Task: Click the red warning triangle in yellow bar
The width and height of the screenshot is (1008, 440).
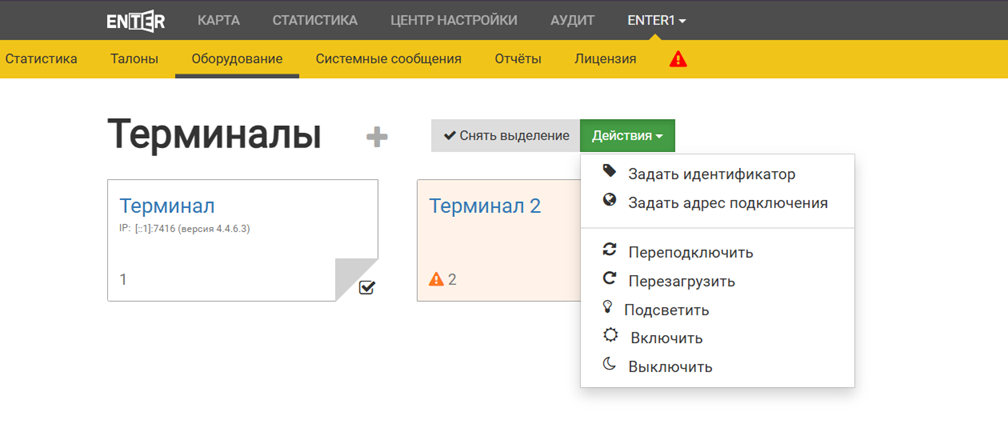Action: [x=678, y=59]
